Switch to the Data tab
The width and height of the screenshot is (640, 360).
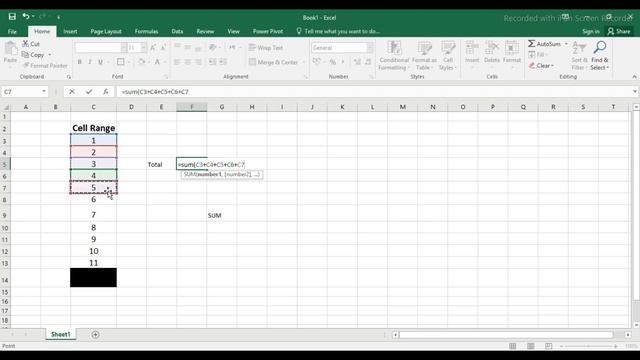(177, 31)
